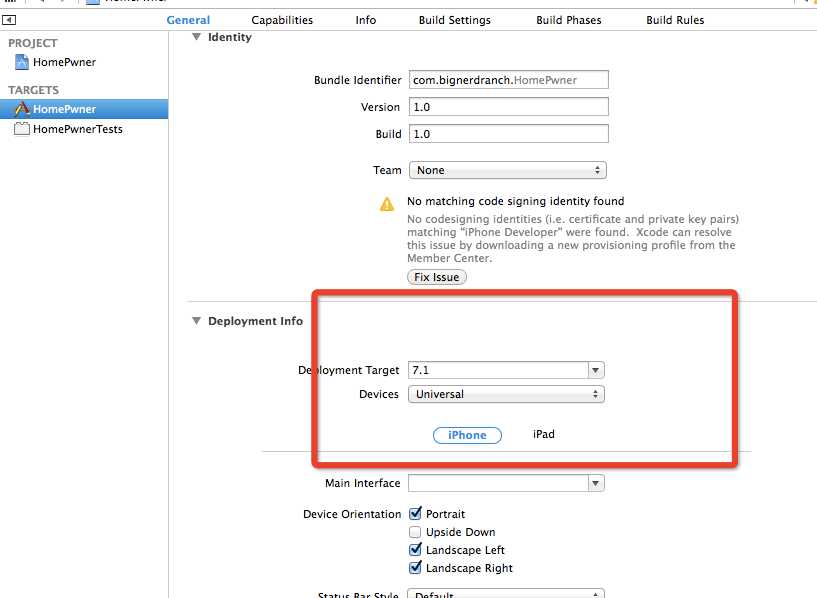Collapse the Identity section
817x598 pixels.
(x=196, y=37)
